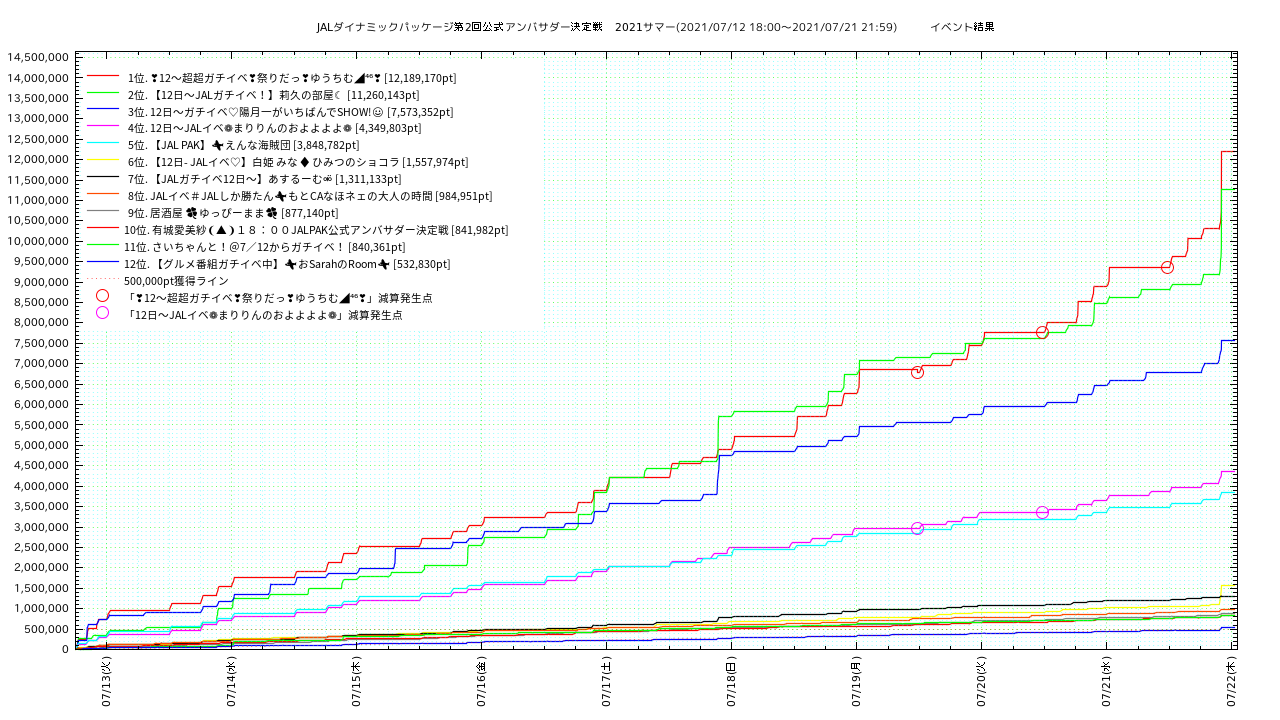Viewport: 1280px width, 720px height.
Task: Click the '07/21(水)' date label
Action: click(1107, 683)
